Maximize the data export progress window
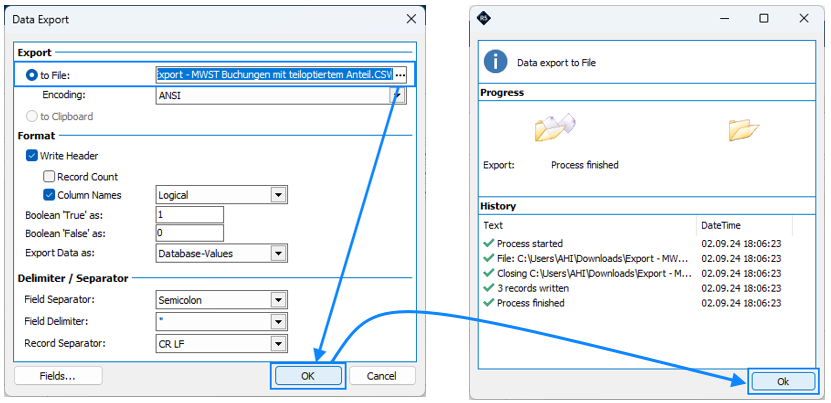Screen dimensions: 831x403 pyautogui.click(x=764, y=19)
